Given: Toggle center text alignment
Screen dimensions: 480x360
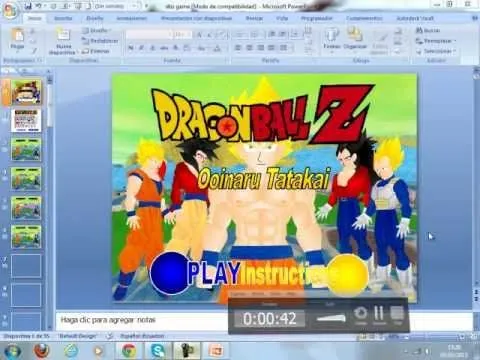Looking at the screenshot, I should click(249, 48).
